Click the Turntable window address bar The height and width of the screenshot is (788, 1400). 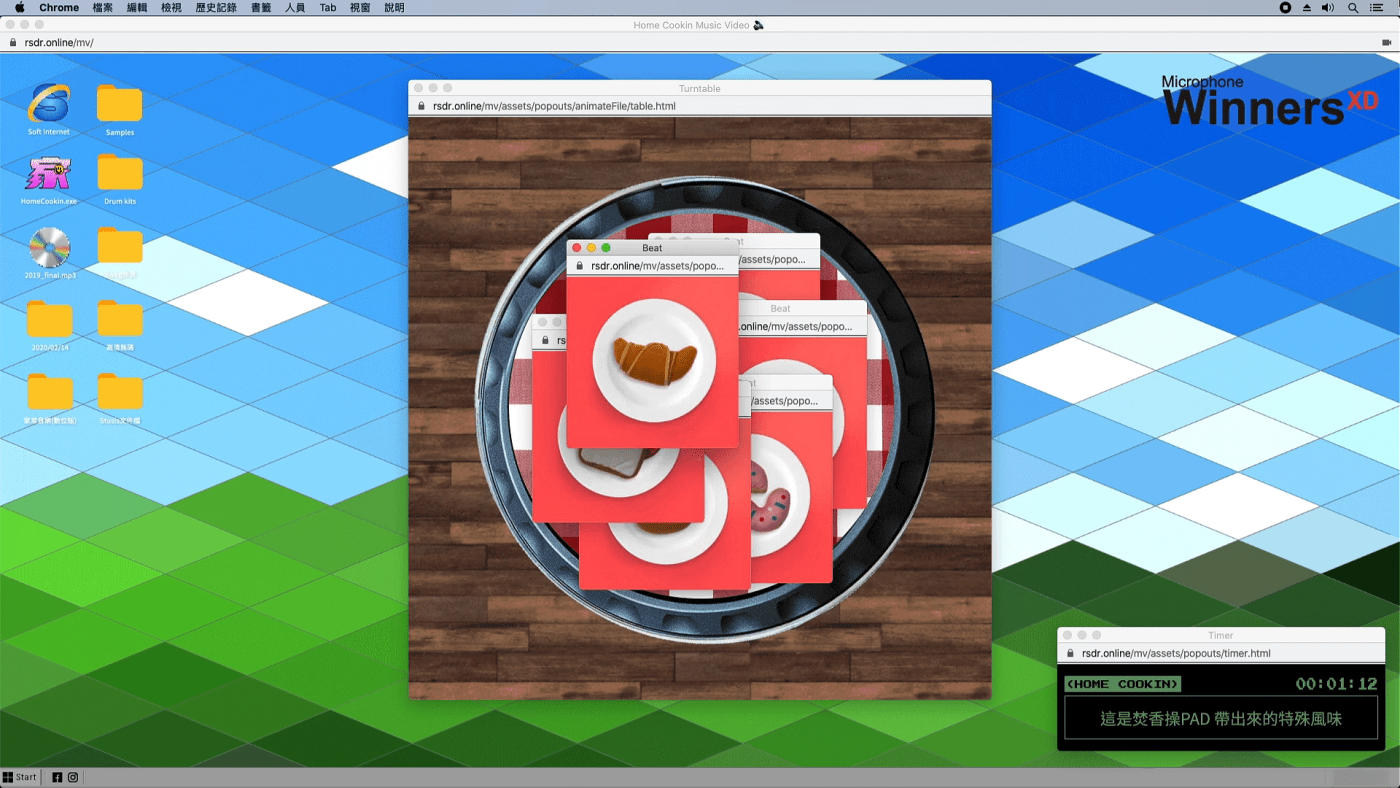[700, 106]
